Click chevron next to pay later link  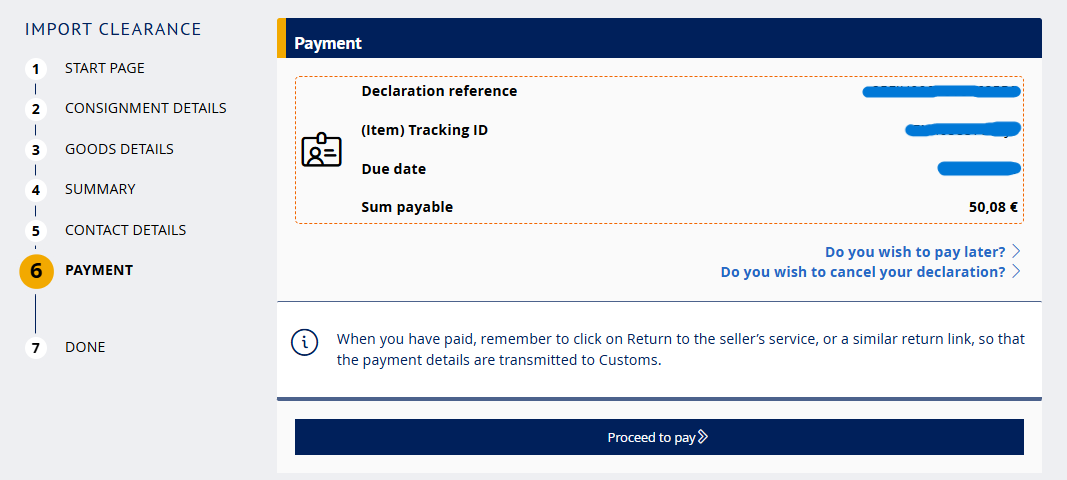point(1016,251)
